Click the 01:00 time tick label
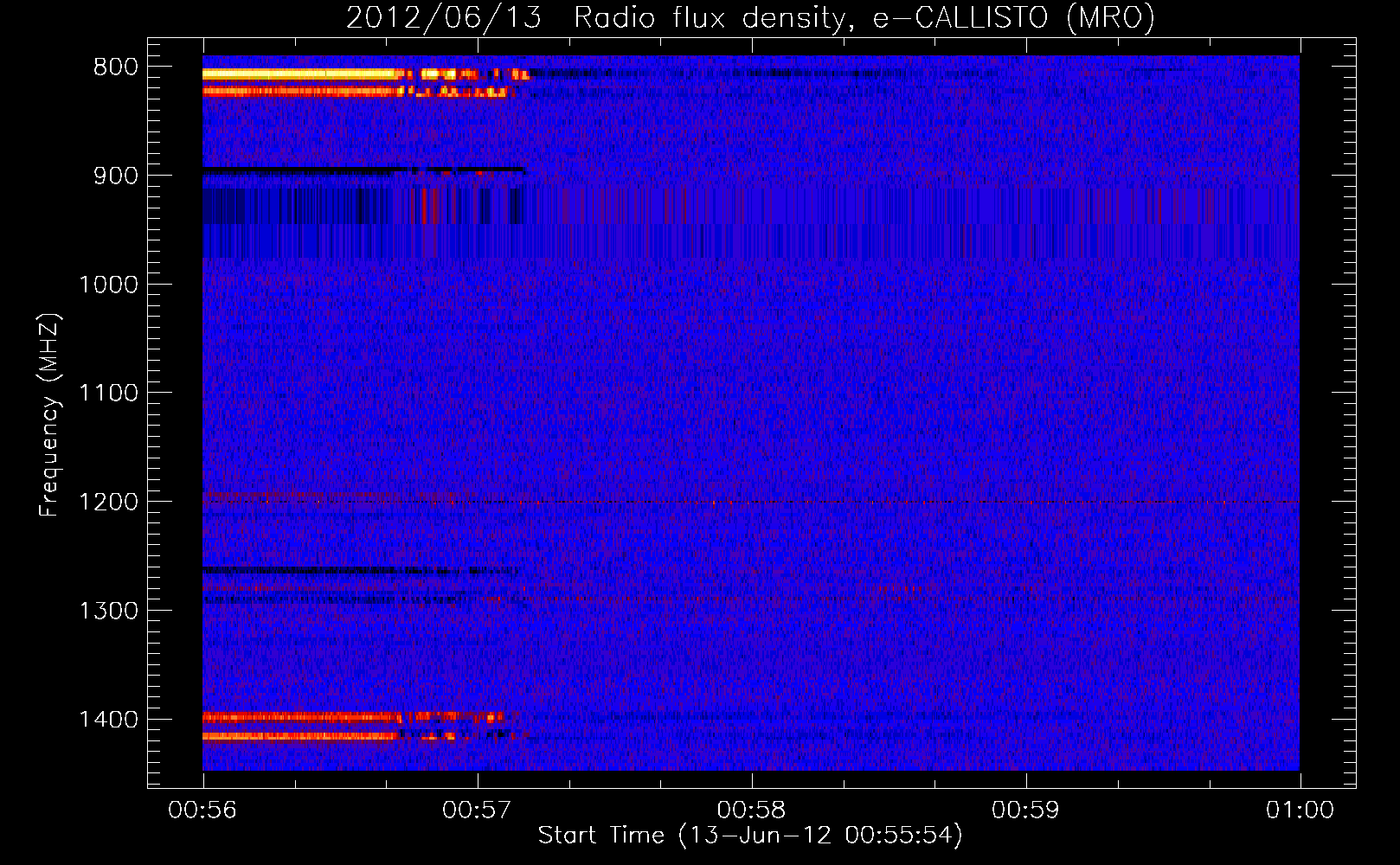 [1300, 811]
